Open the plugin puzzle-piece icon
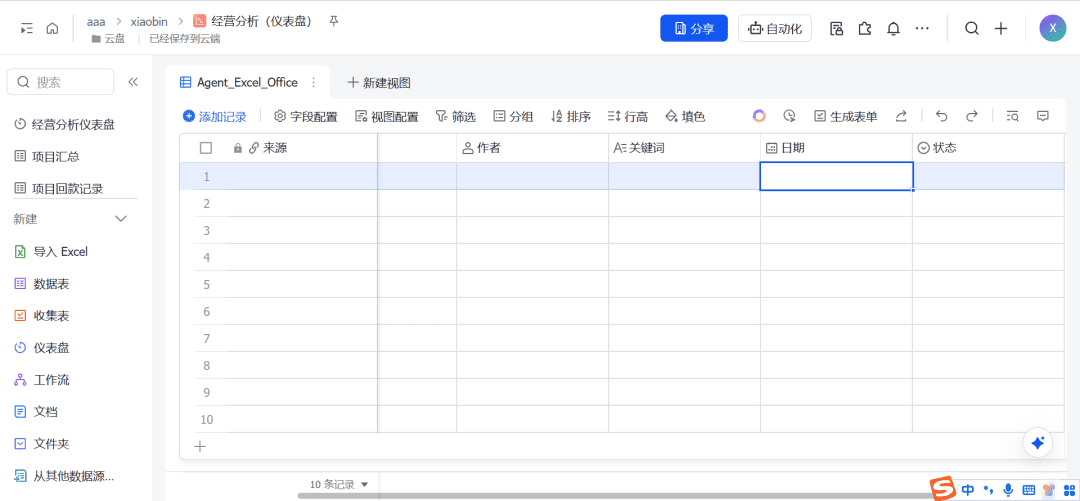 tap(865, 29)
